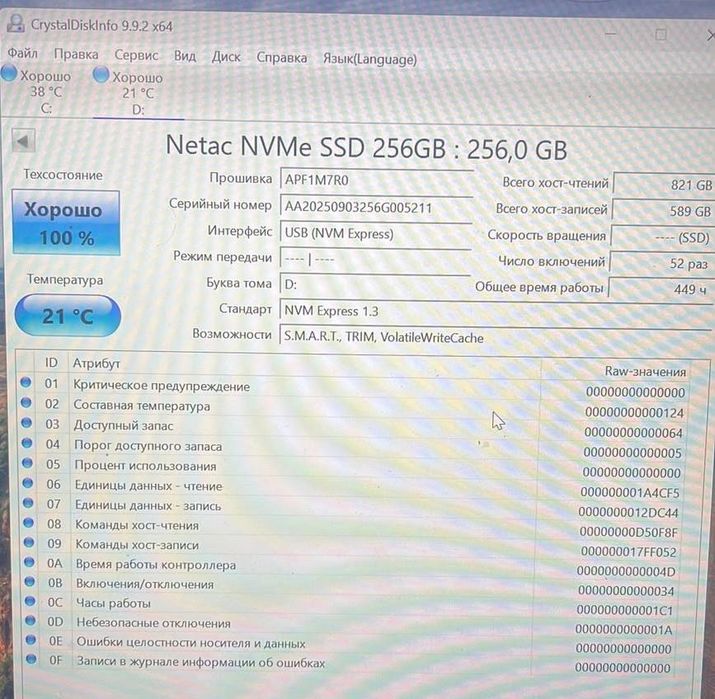Screen dimensions: 715x699
Task: Click the serial number field AA20250903256G005211
Action: [376, 207]
